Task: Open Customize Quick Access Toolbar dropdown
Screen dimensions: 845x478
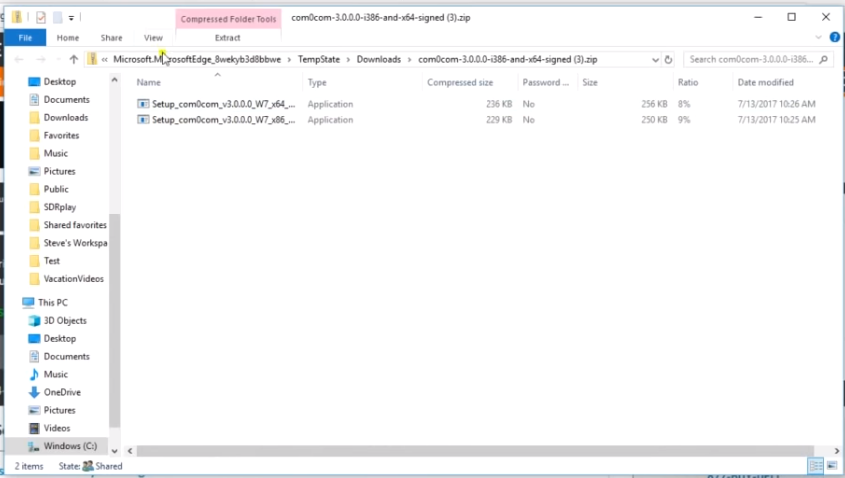Action: [x=71, y=18]
